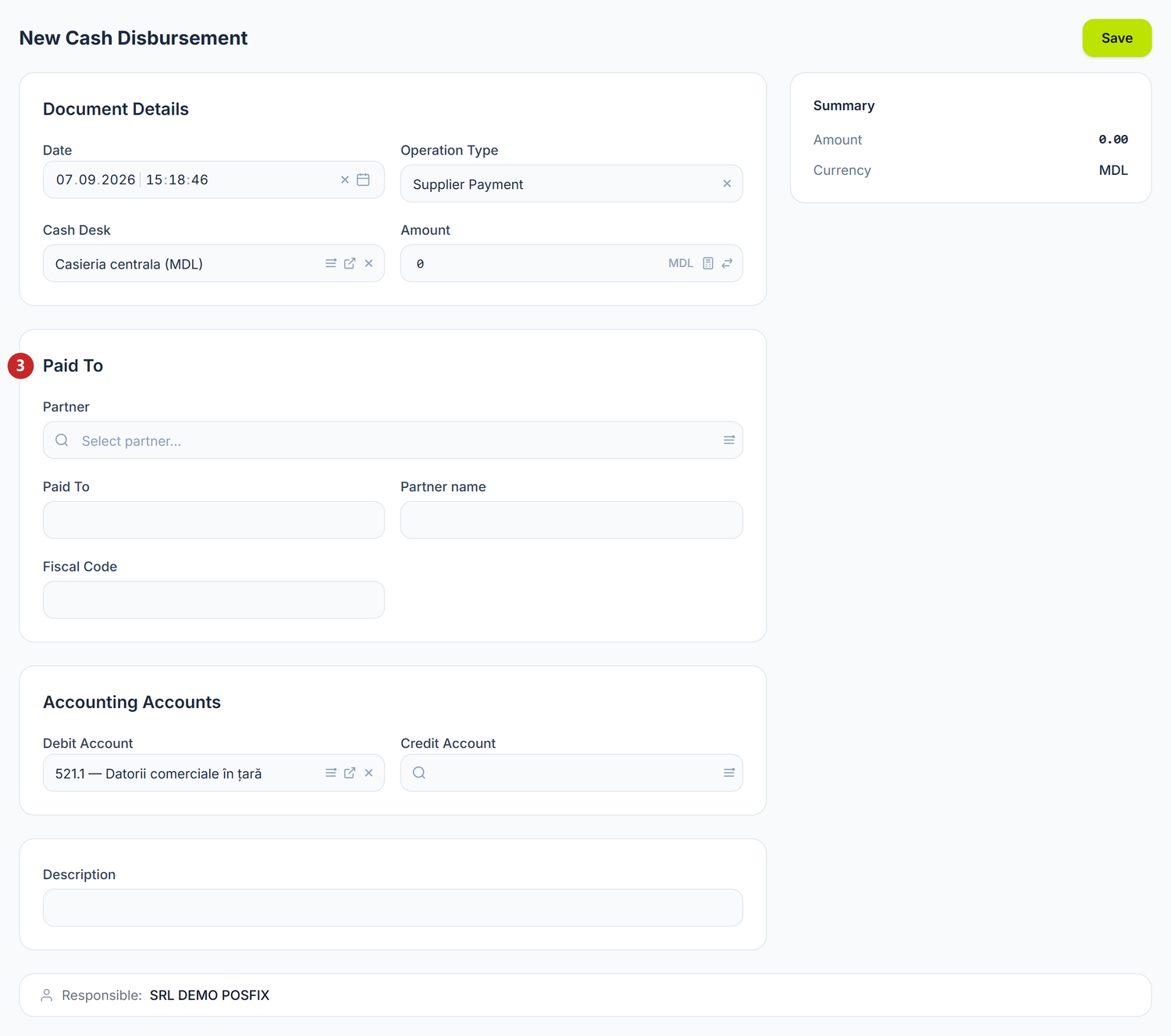This screenshot has width=1171, height=1036.
Task: Save the new cash disbursement
Action: (x=1116, y=38)
